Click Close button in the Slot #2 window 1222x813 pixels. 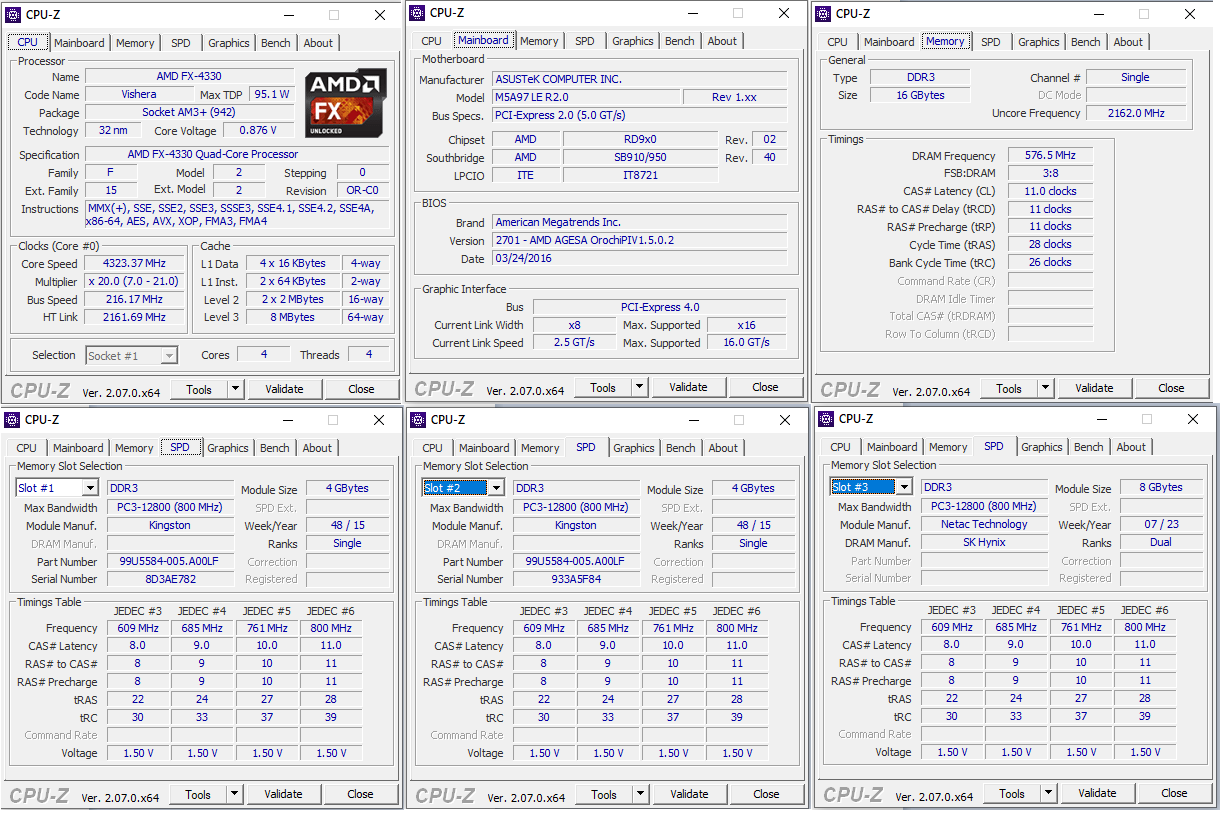click(766, 794)
